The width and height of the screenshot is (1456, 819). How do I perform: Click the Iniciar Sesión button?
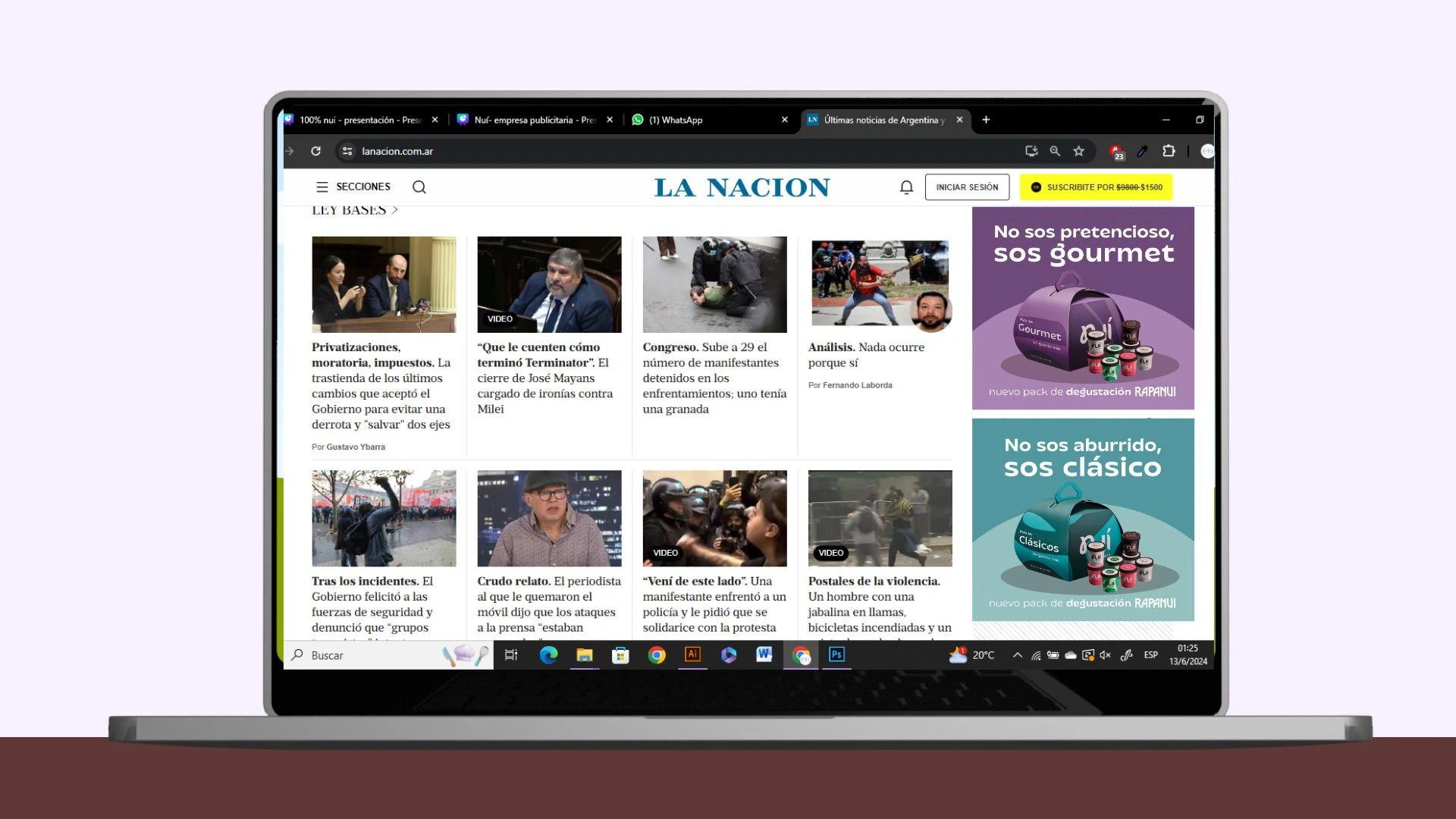pos(967,187)
